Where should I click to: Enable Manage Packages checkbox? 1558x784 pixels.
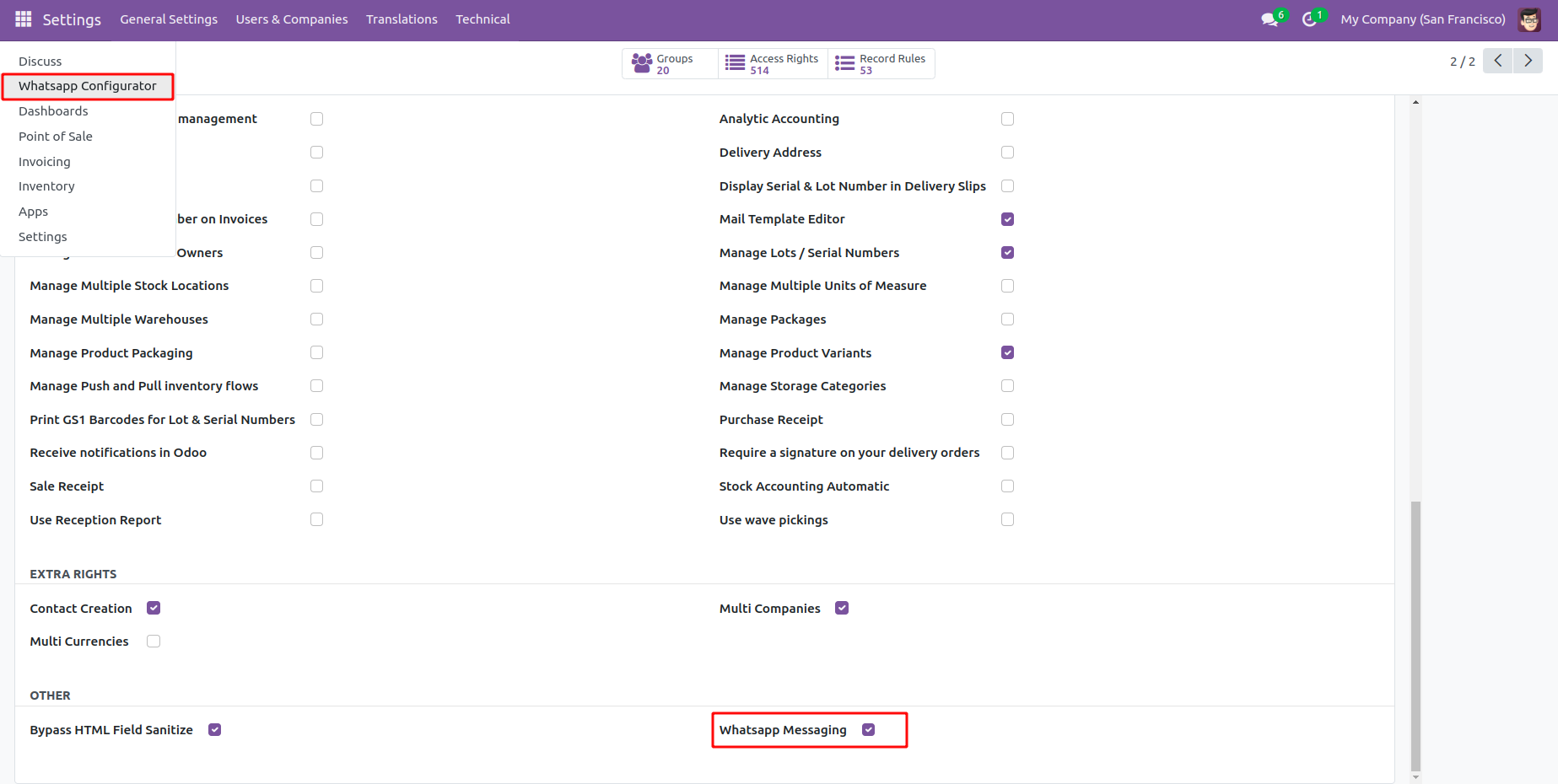click(x=1007, y=320)
